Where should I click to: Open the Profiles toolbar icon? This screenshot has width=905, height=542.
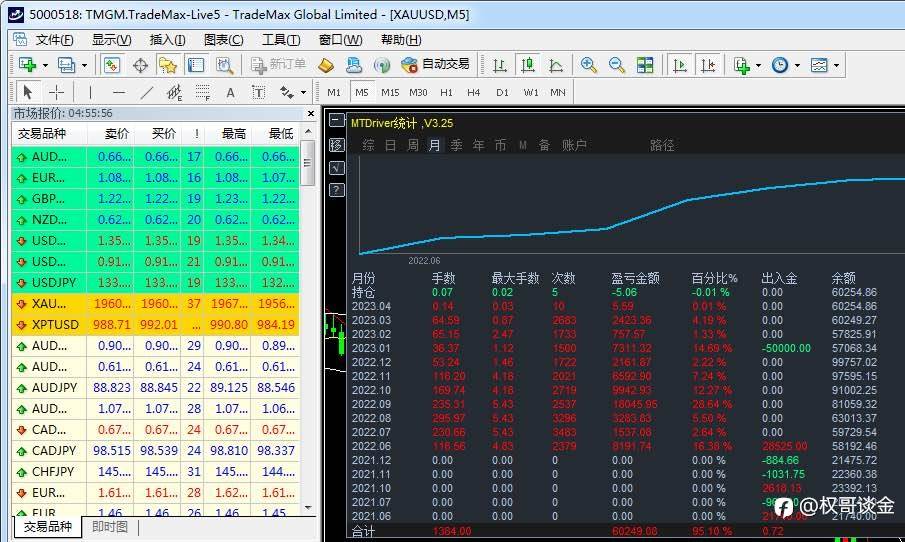(66, 65)
